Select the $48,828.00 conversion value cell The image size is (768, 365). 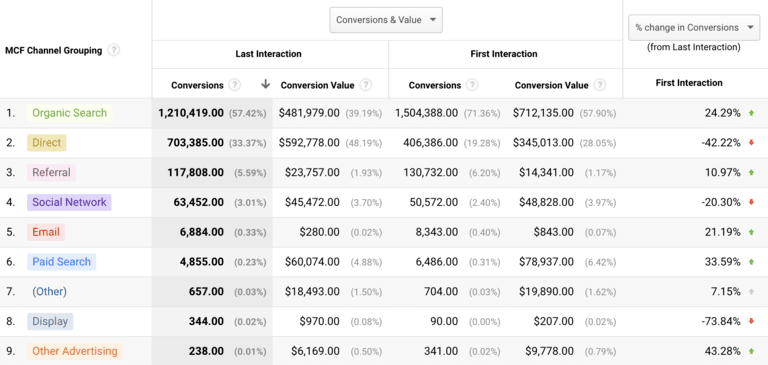pyautogui.click(x=546, y=202)
